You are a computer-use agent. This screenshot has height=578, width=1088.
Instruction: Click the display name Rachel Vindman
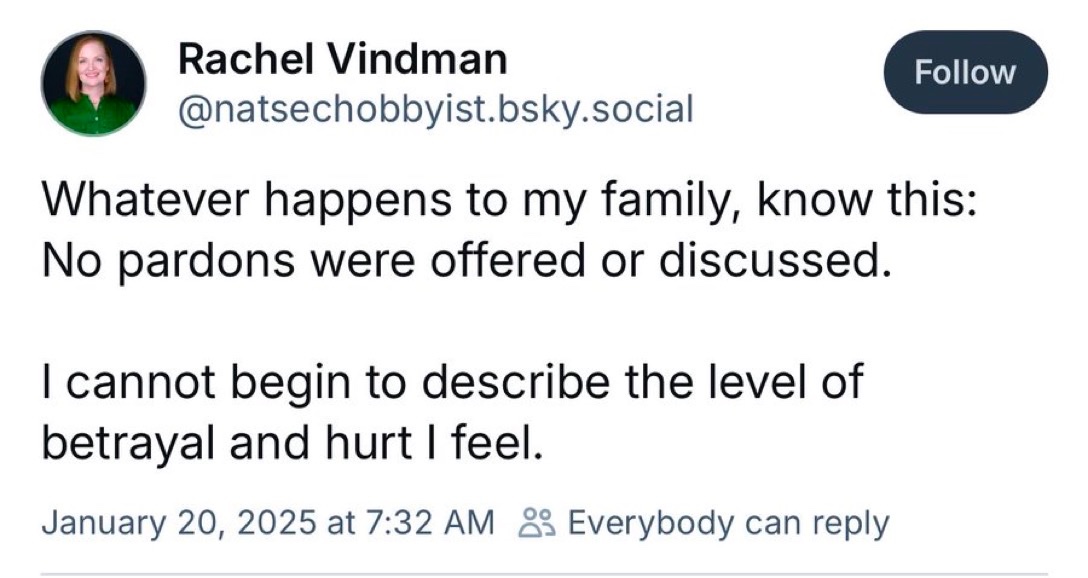tap(342, 60)
